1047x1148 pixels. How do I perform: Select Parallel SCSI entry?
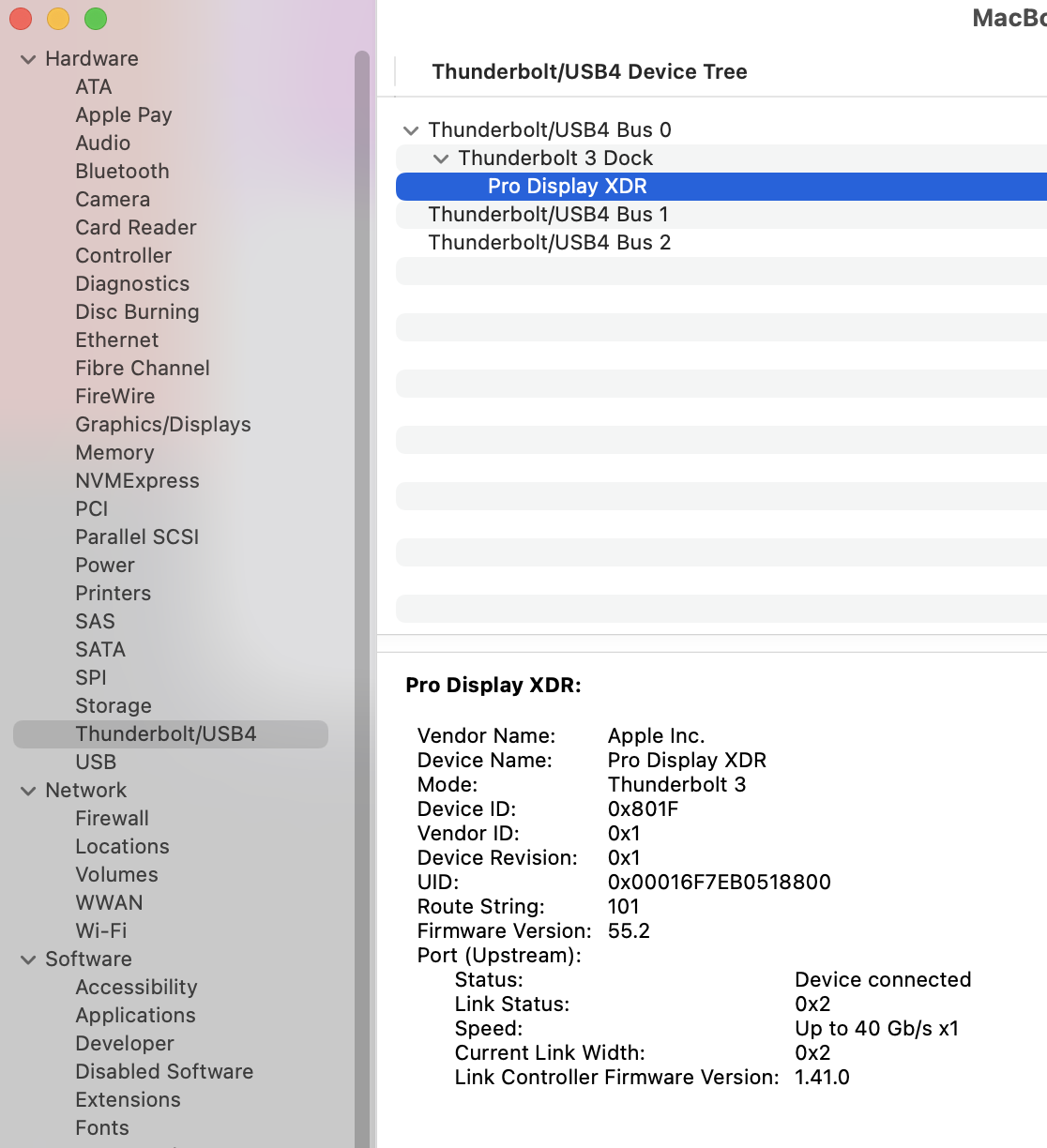[138, 537]
